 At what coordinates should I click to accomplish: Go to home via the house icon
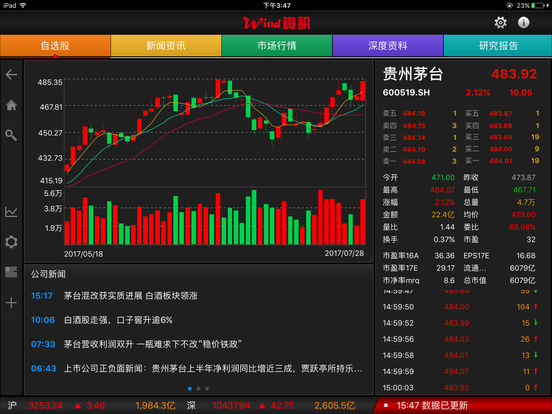point(11,105)
